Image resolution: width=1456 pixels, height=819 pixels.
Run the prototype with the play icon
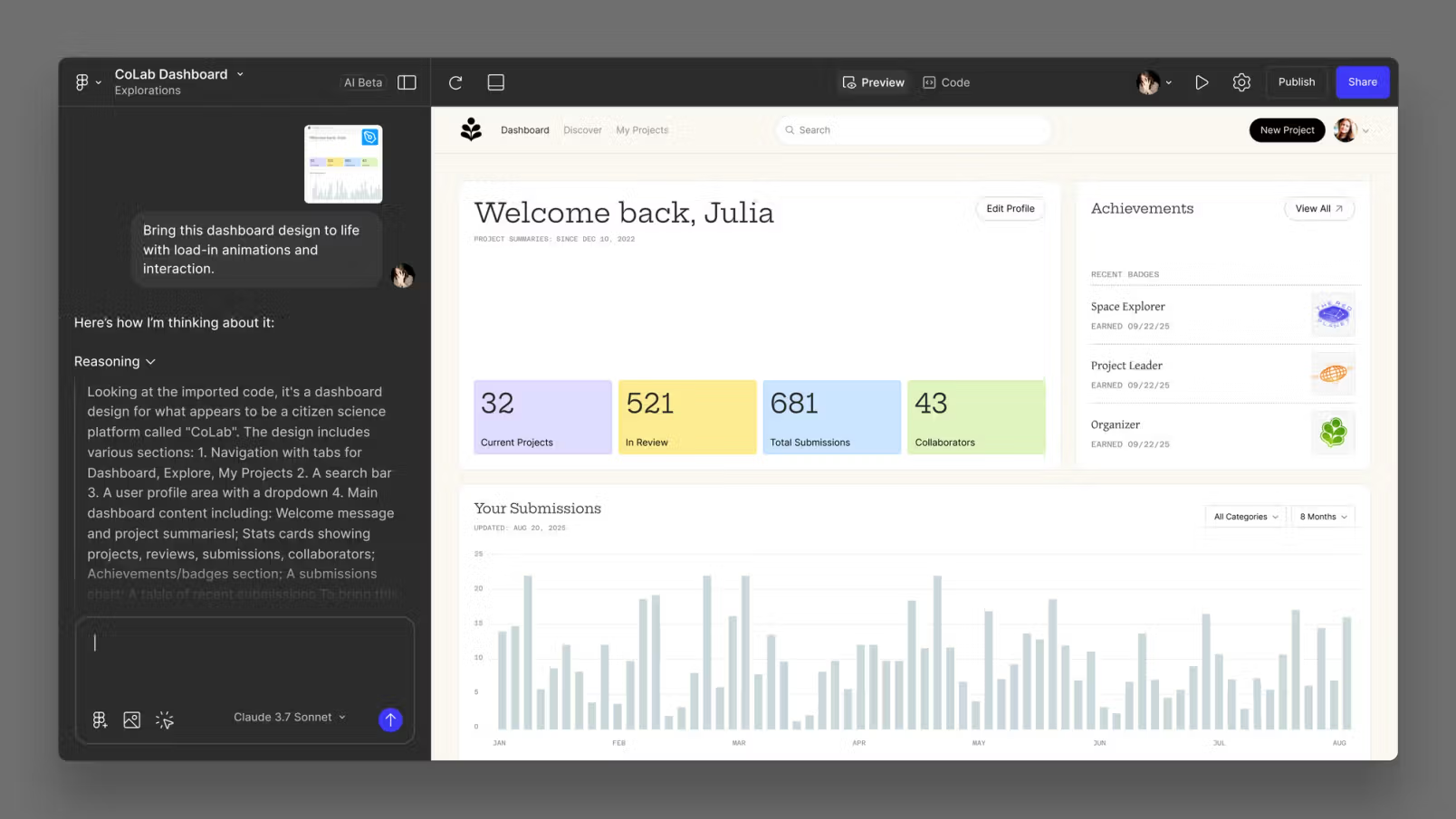1202,81
